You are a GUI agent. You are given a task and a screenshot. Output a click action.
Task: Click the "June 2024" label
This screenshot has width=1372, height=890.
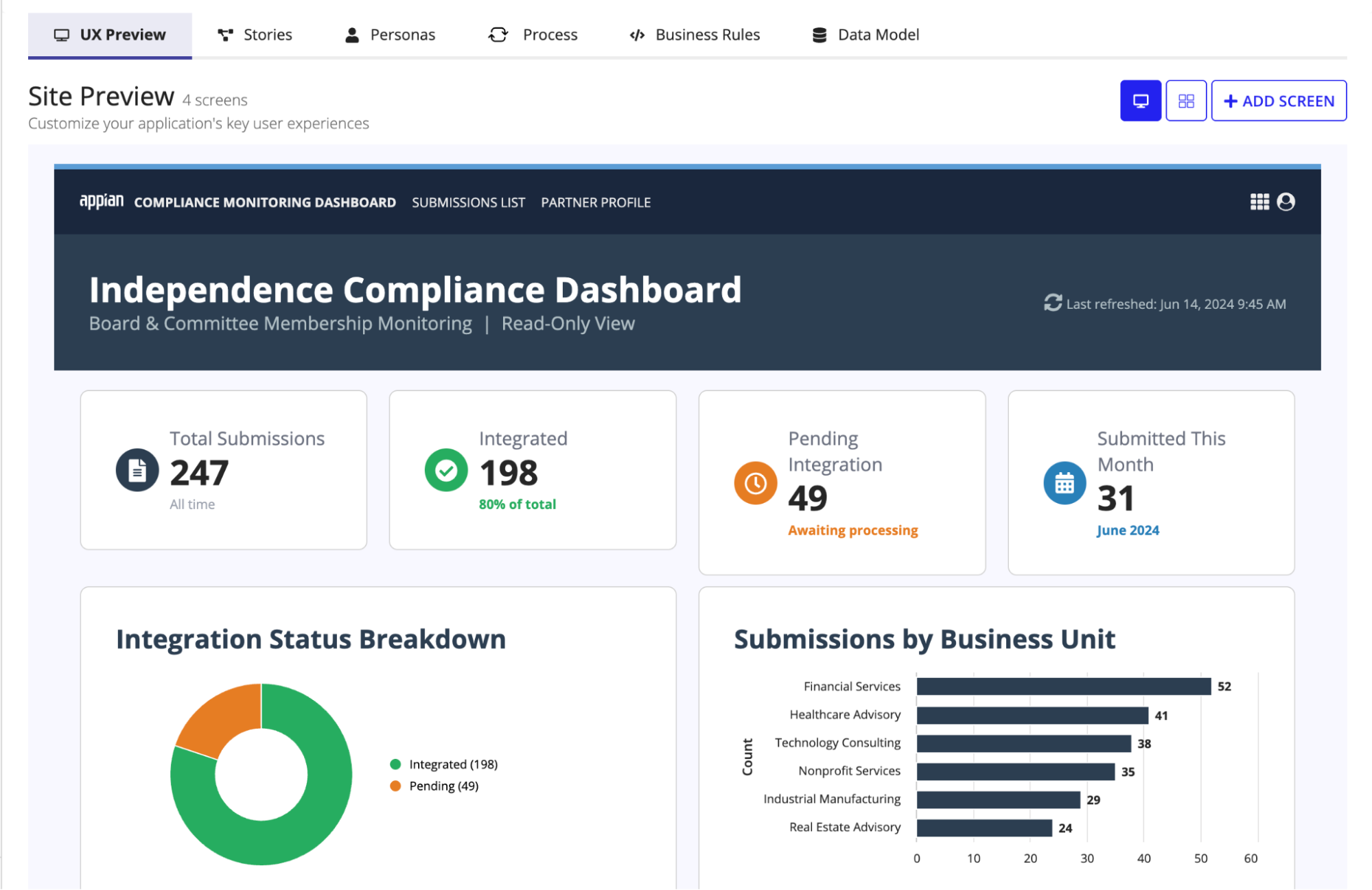pyautogui.click(x=1128, y=530)
